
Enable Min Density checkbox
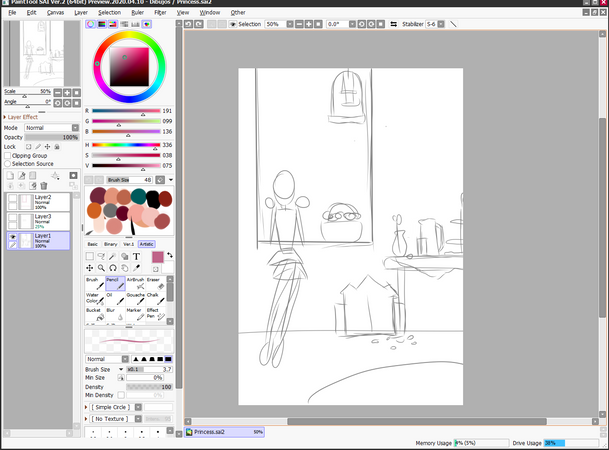coord(121,395)
